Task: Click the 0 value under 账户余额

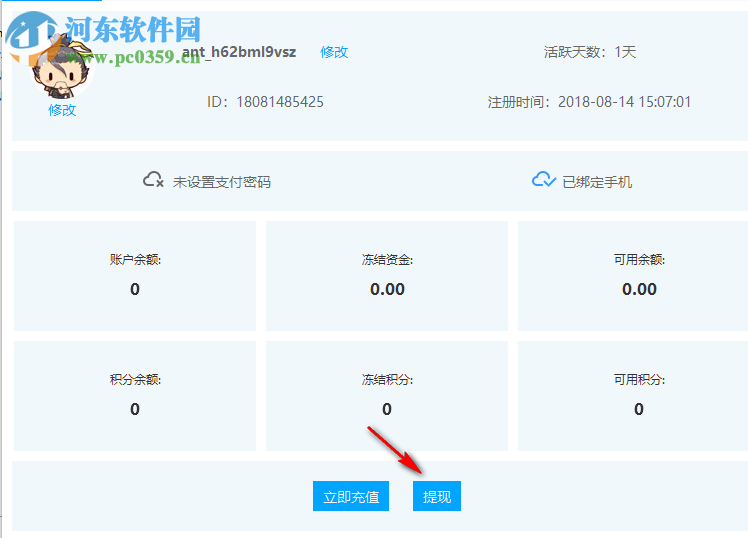Action: [x=135, y=289]
